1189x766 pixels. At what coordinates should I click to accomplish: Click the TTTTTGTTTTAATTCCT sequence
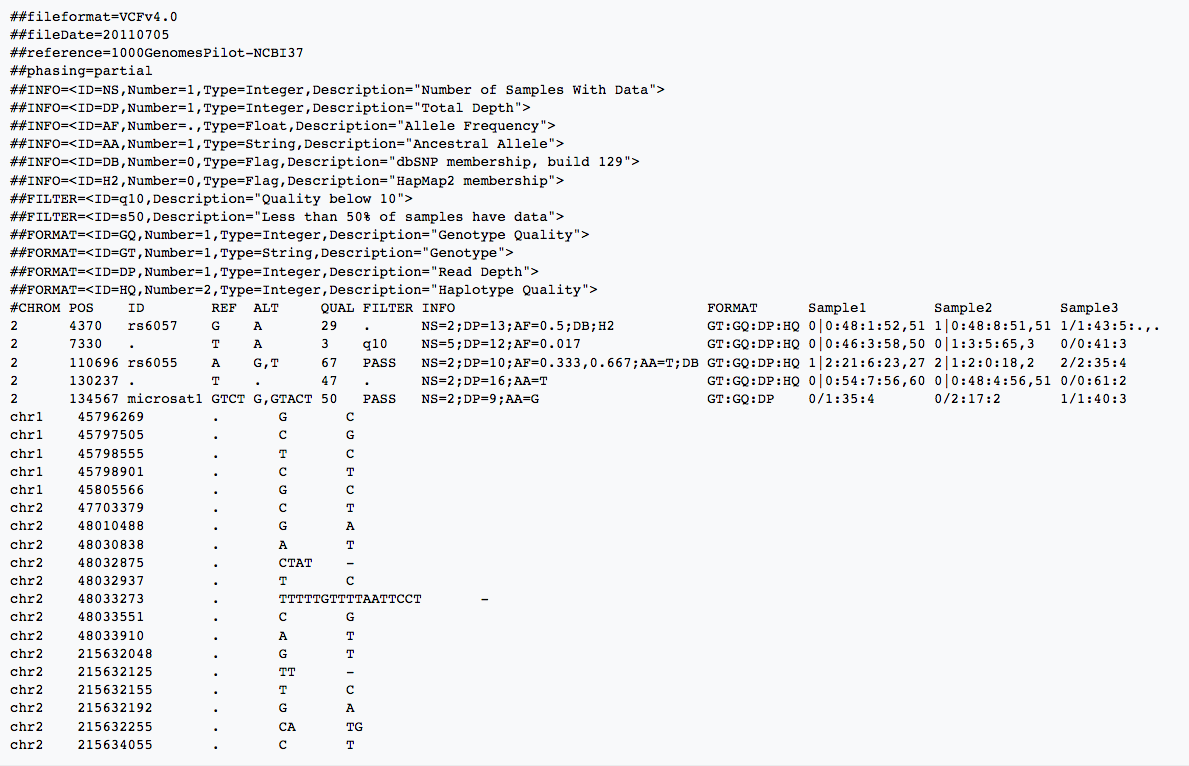tap(350, 599)
